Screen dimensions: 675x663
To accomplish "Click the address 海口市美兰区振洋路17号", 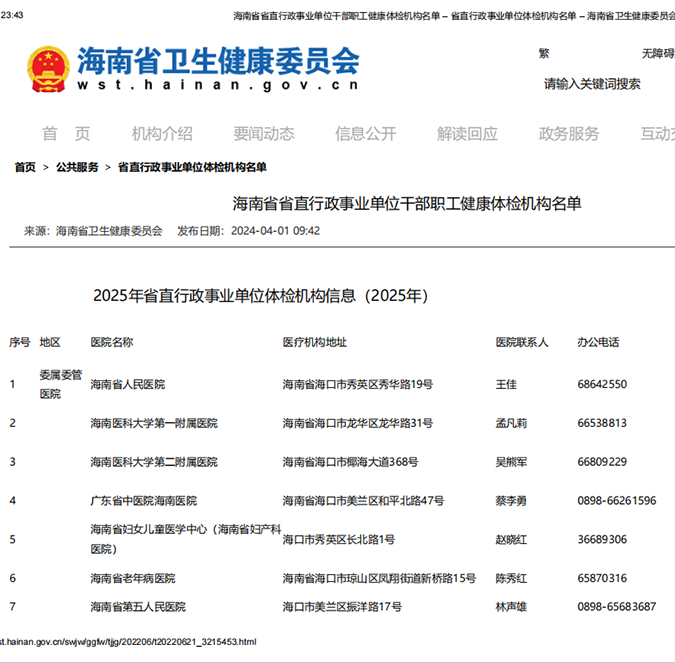I will click(x=342, y=607).
